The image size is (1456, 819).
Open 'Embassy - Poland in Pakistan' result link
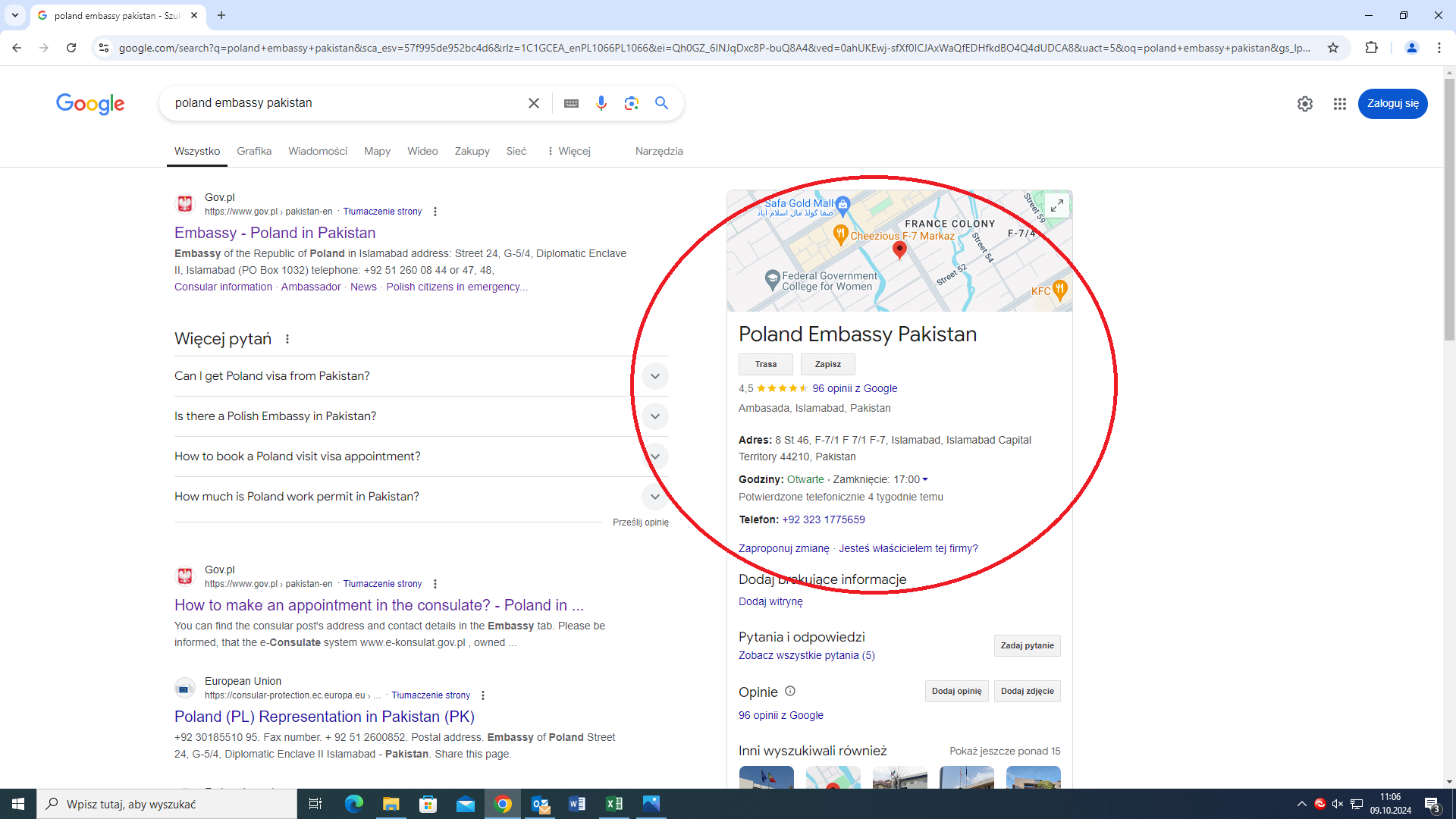click(275, 233)
